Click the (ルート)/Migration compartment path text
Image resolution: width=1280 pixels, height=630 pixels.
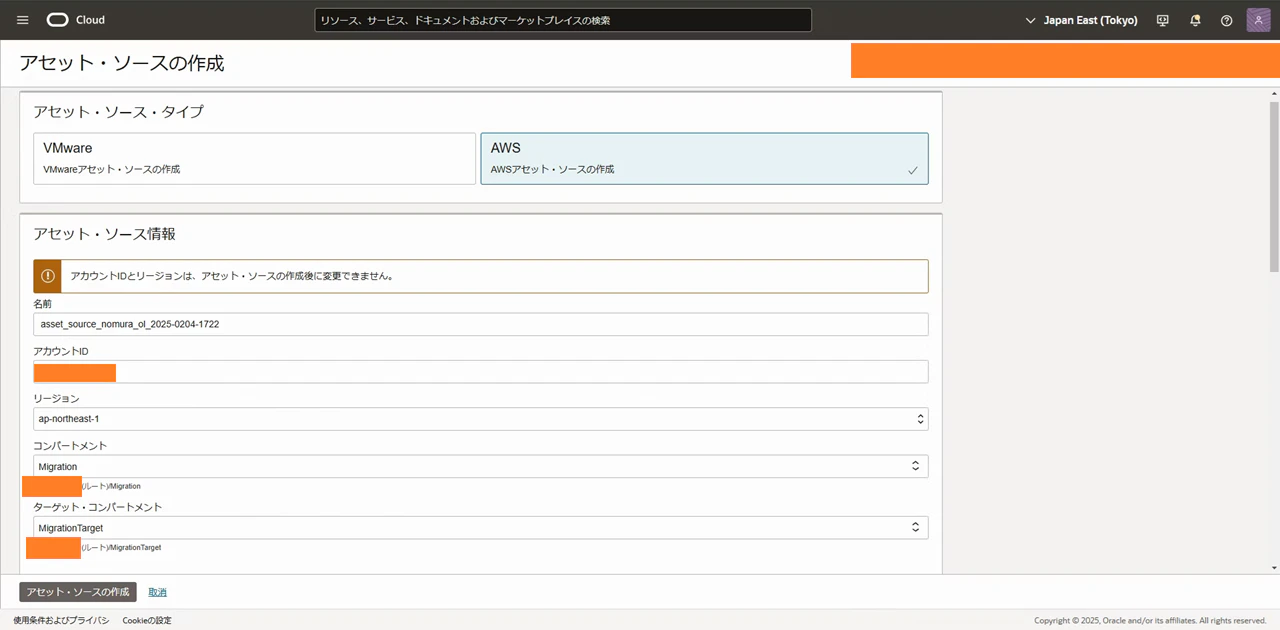111,486
